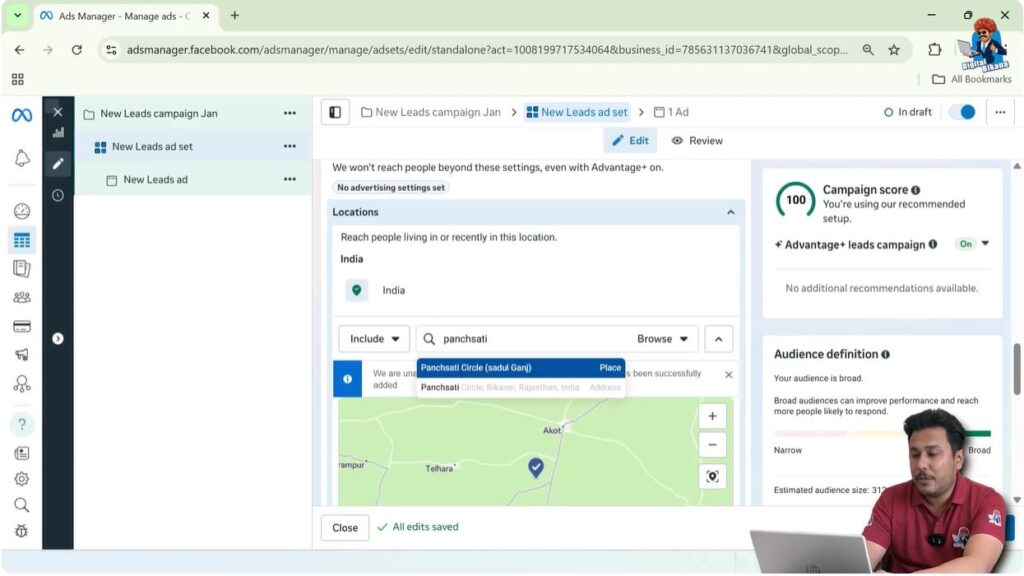
Task: Open All Bookmarks folder
Action: [x=971, y=79]
